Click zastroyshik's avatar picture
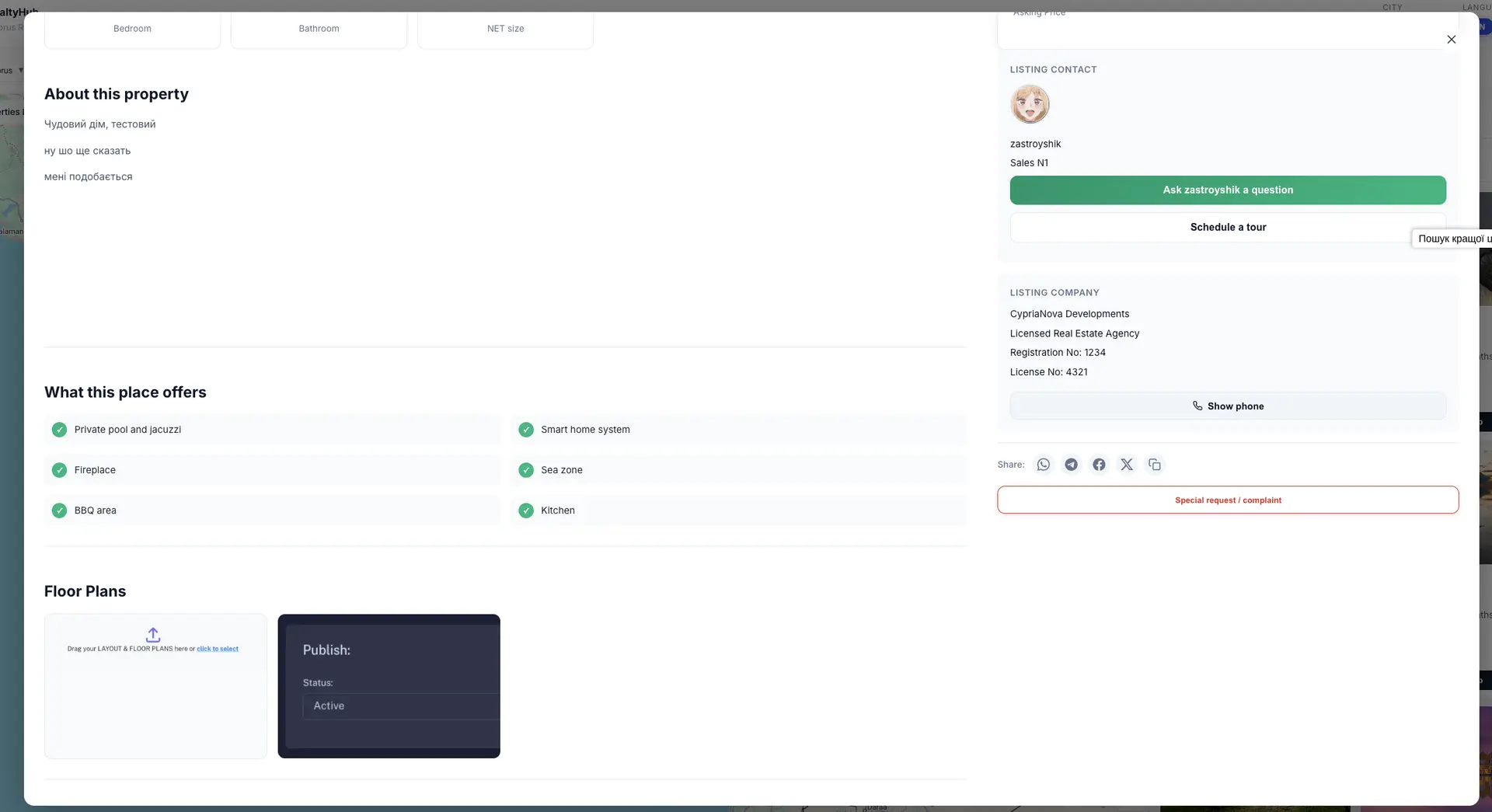The image size is (1492, 812). point(1030,104)
